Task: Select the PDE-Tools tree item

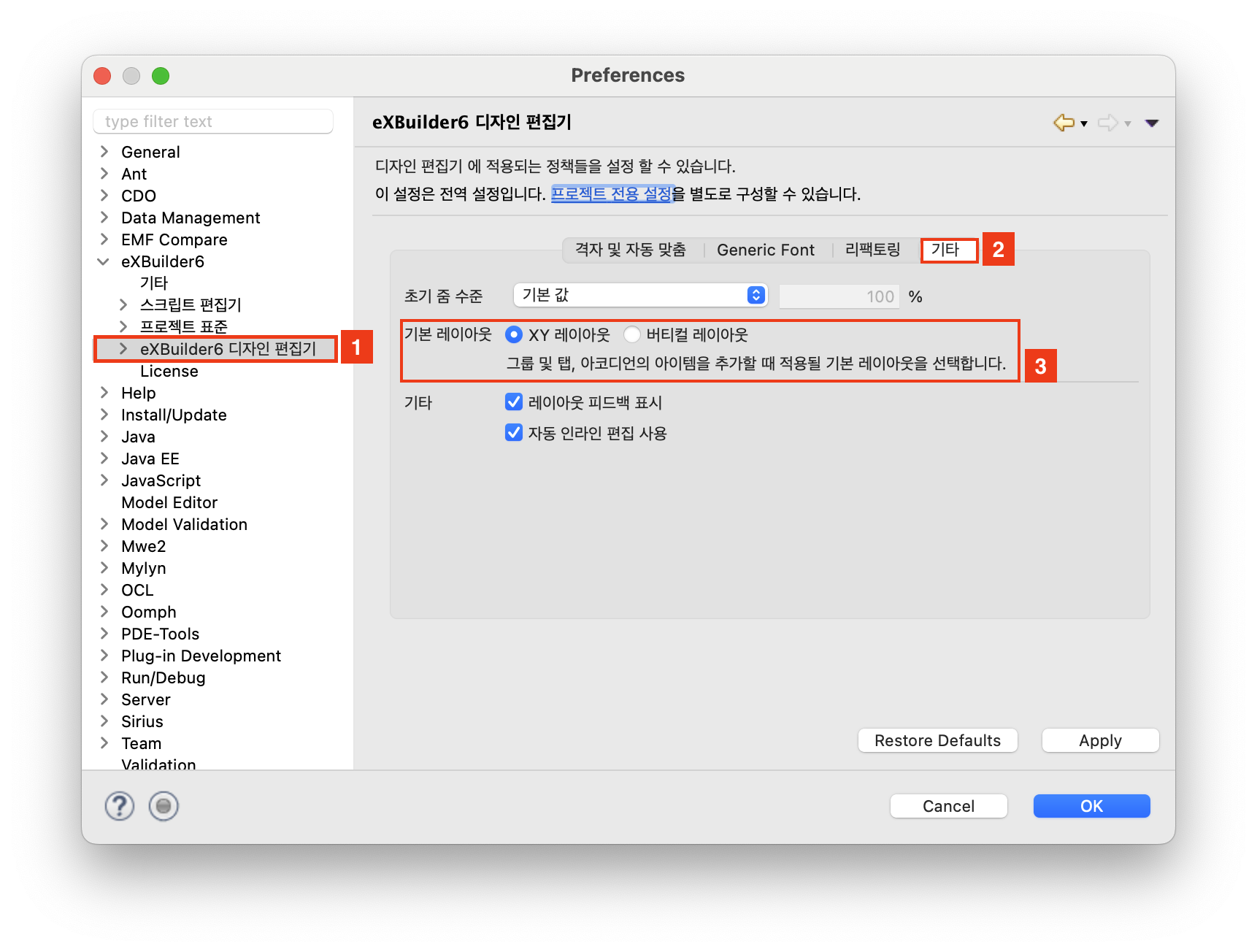Action: pos(160,634)
